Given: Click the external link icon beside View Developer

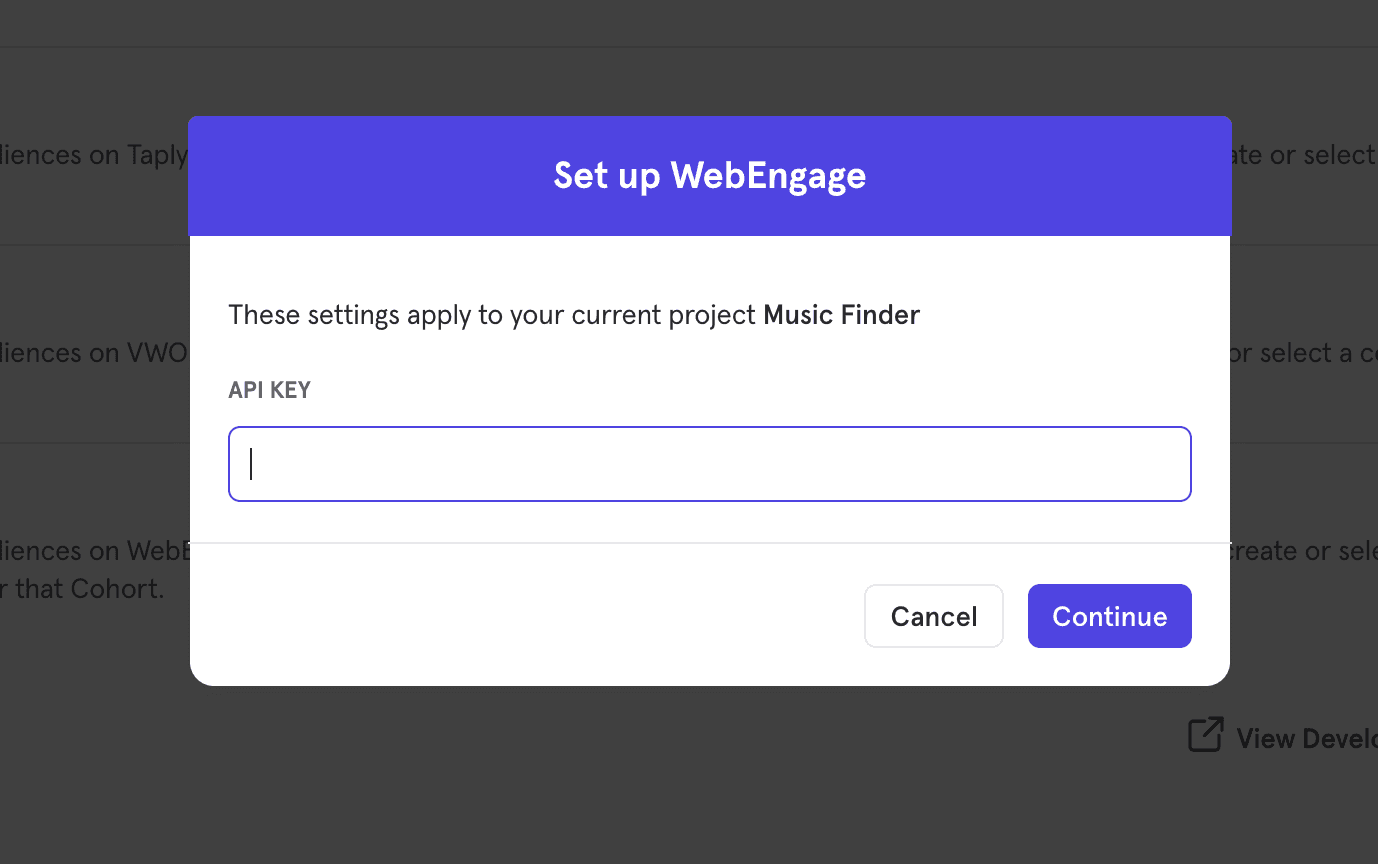Looking at the screenshot, I should [x=1206, y=734].
